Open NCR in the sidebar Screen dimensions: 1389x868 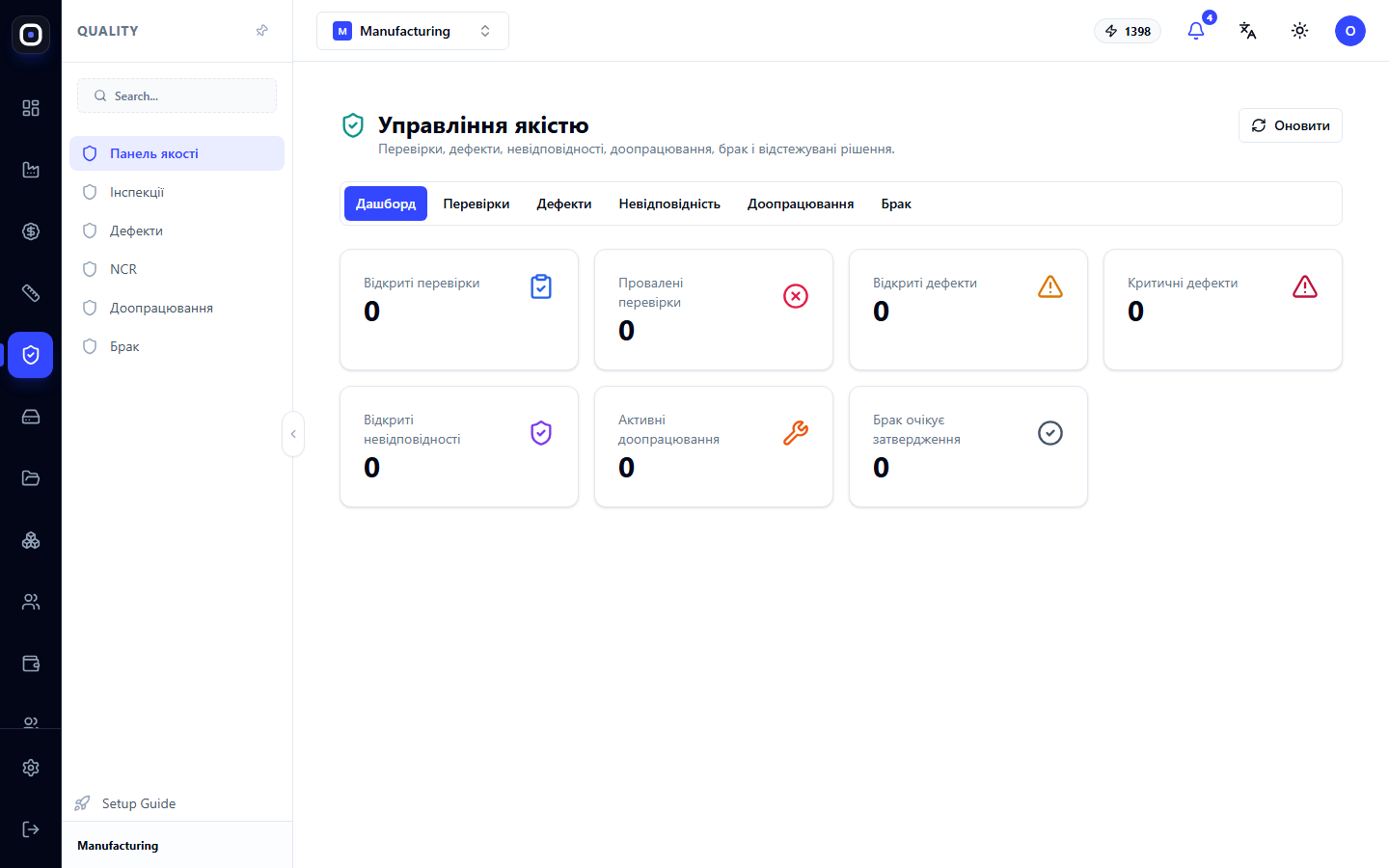pos(177,269)
